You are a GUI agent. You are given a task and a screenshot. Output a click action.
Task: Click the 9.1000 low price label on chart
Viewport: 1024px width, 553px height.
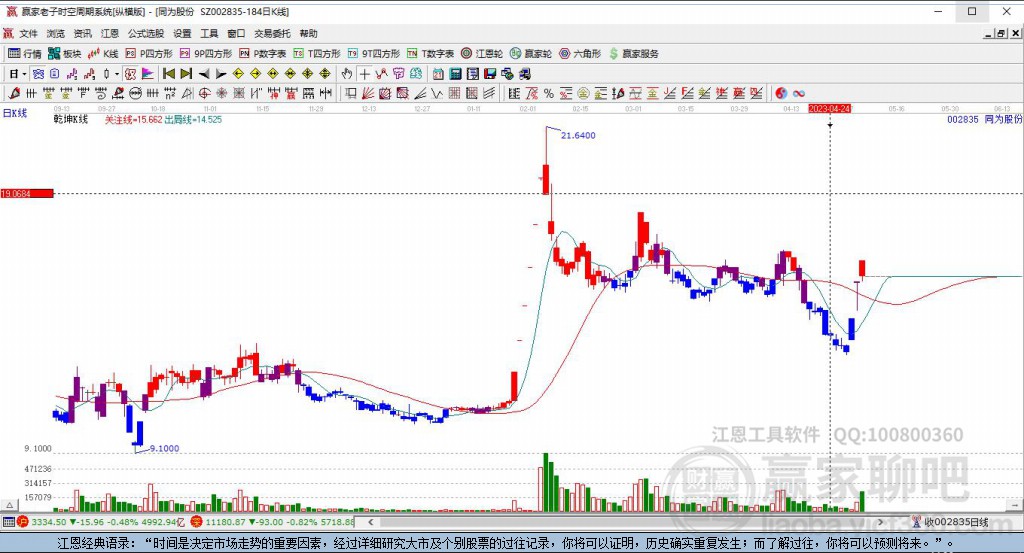point(164,448)
